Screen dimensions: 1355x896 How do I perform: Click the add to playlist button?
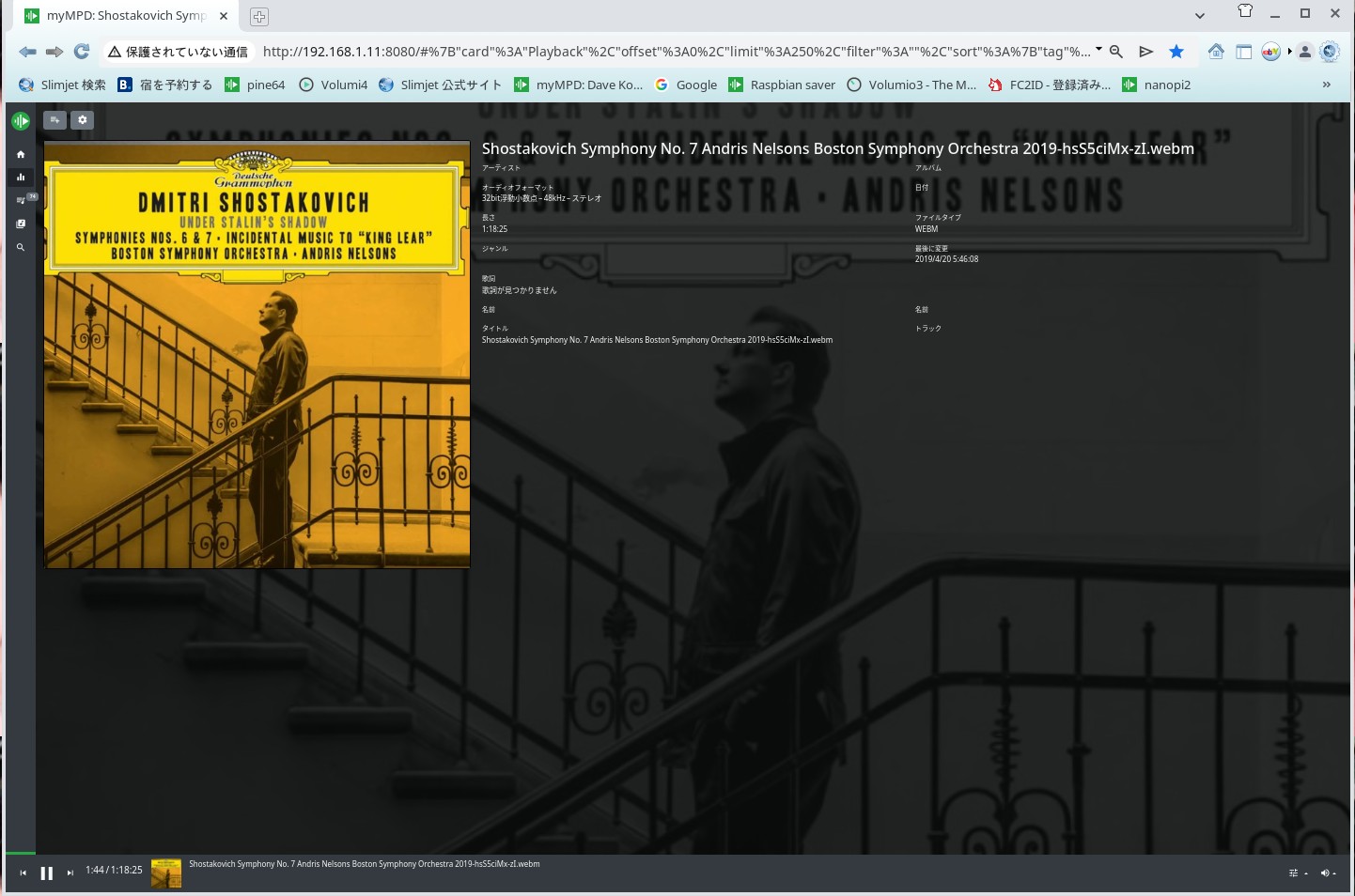tap(55, 120)
